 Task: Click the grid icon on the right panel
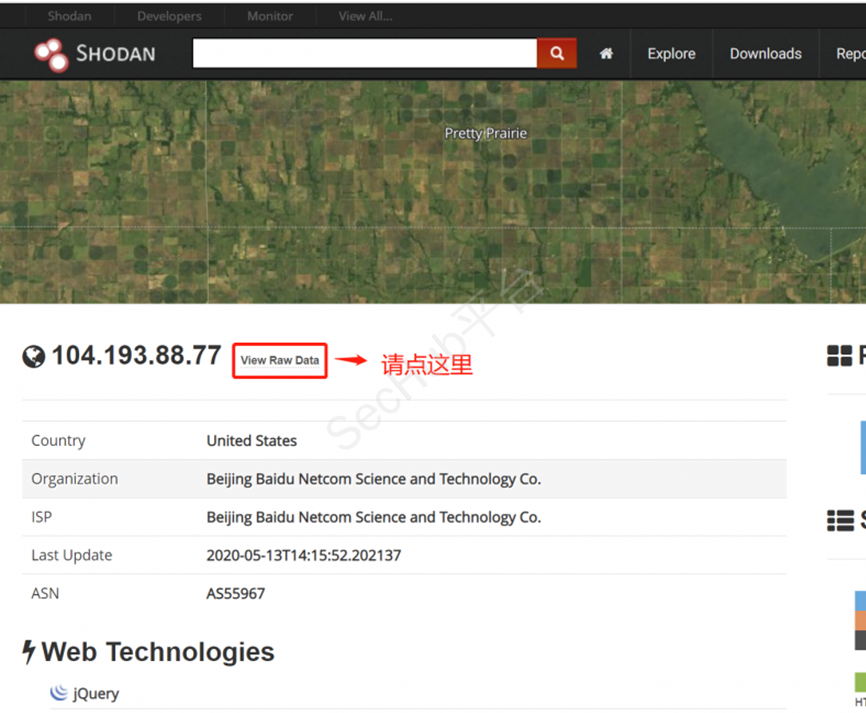[x=840, y=356]
